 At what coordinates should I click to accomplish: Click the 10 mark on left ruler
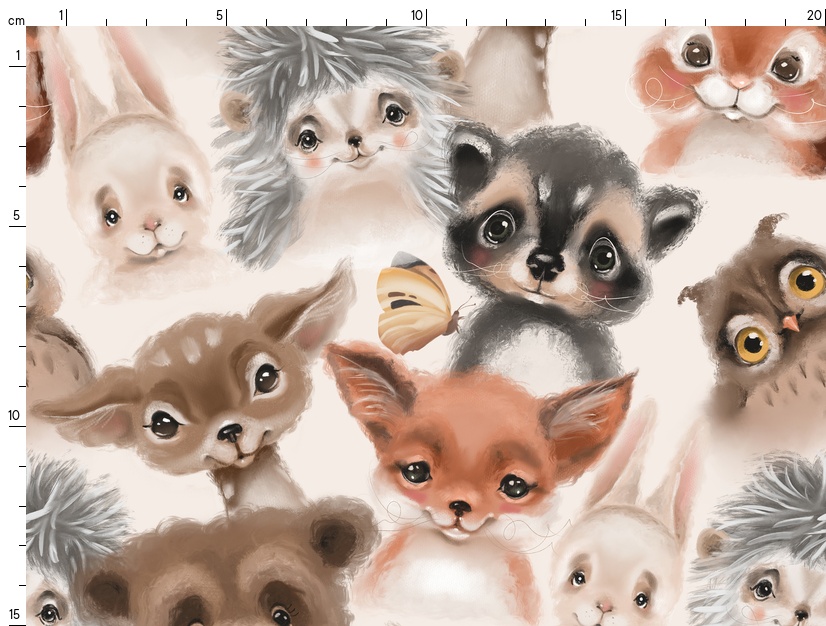click(15, 416)
